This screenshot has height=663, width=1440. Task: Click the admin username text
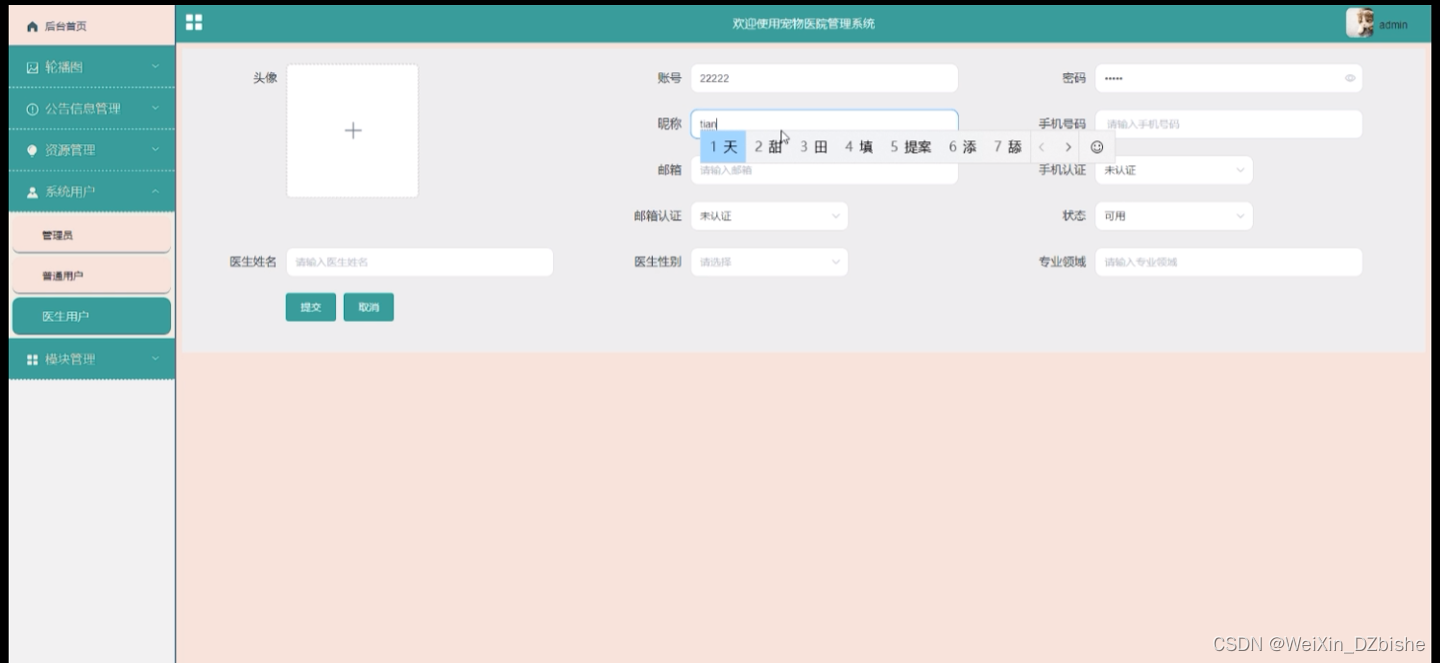click(1393, 25)
